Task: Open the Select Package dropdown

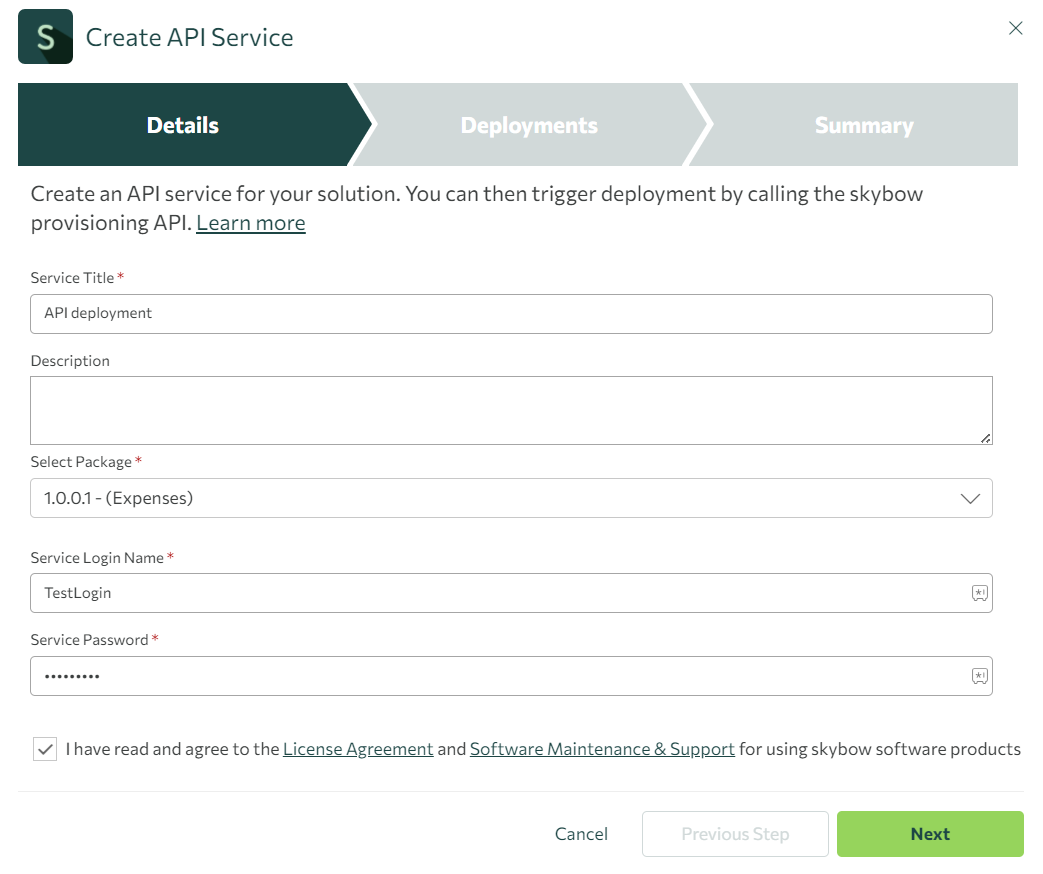Action: tap(511, 498)
